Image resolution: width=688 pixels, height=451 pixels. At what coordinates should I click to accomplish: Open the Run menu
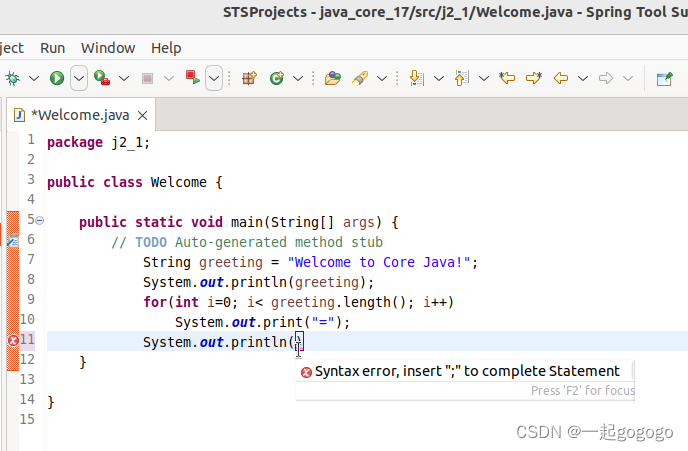pyautogui.click(x=53, y=48)
